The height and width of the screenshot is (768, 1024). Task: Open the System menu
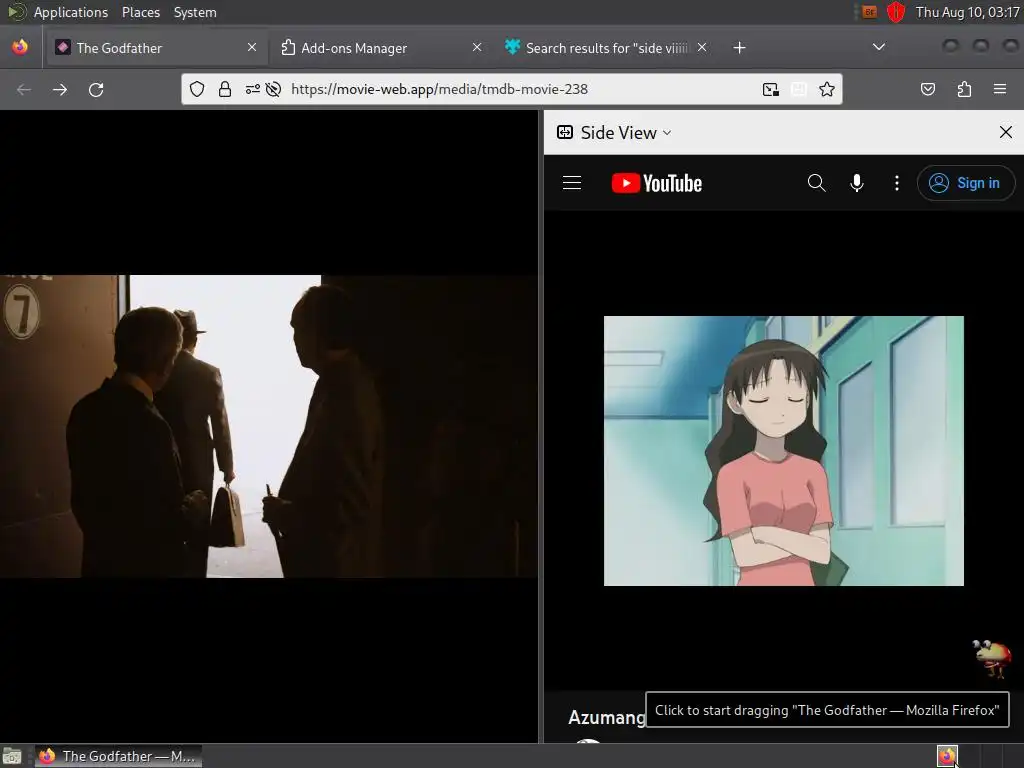[195, 12]
